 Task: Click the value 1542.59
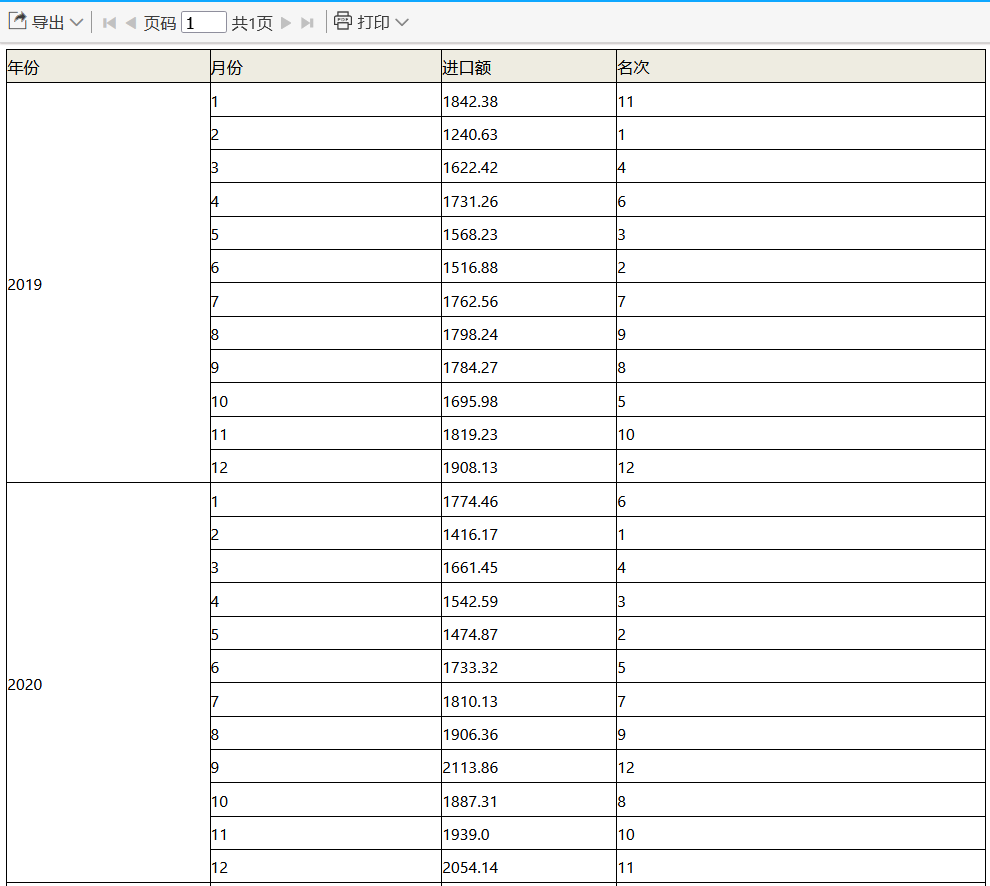pyautogui.click(x=470, y=601)
